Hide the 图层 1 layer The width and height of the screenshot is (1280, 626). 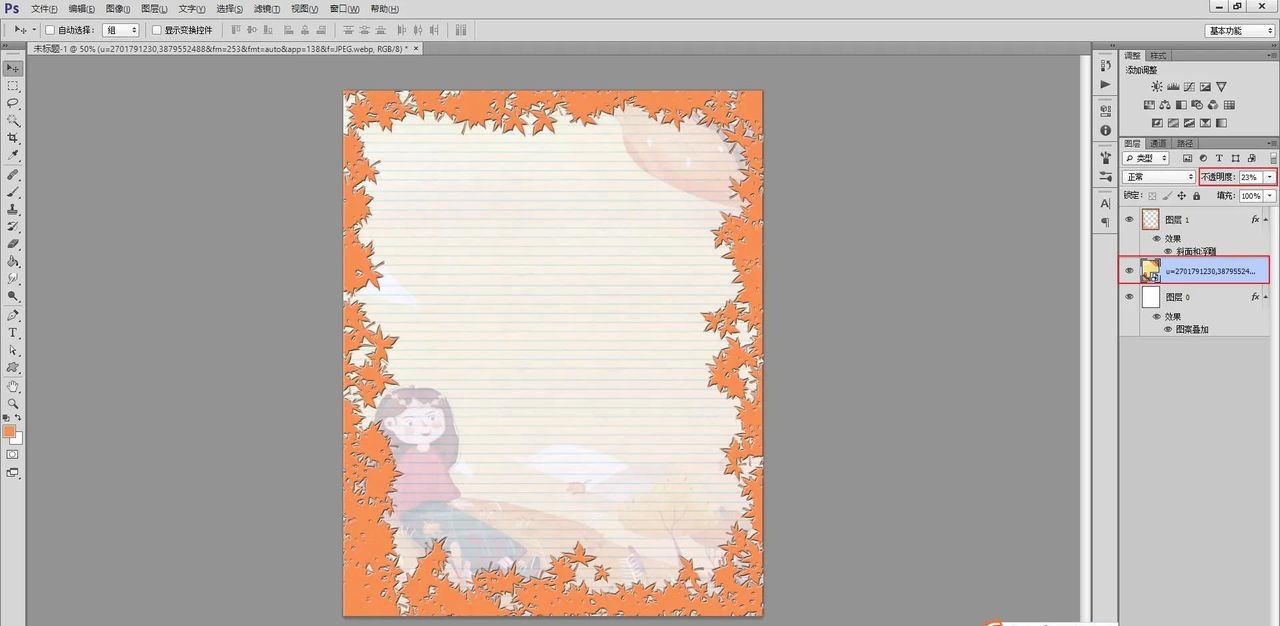pyautogui.click(x=1129, y=219)
